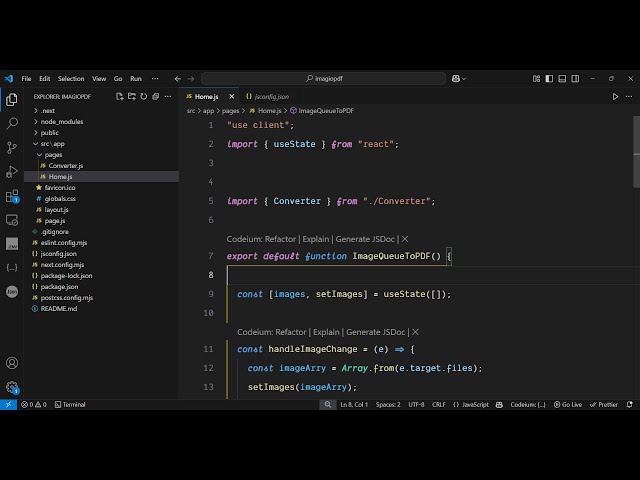Open the View menu
Viewport: 640px width, 480px height.
(99, 79)
